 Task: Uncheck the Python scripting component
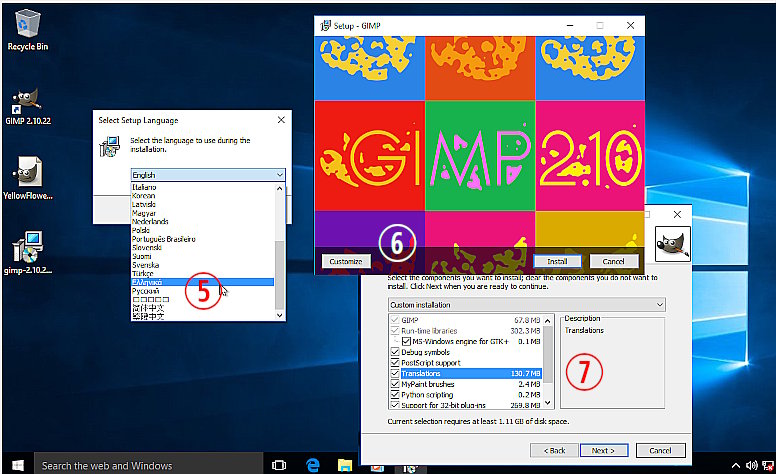(x=394, y=393)
